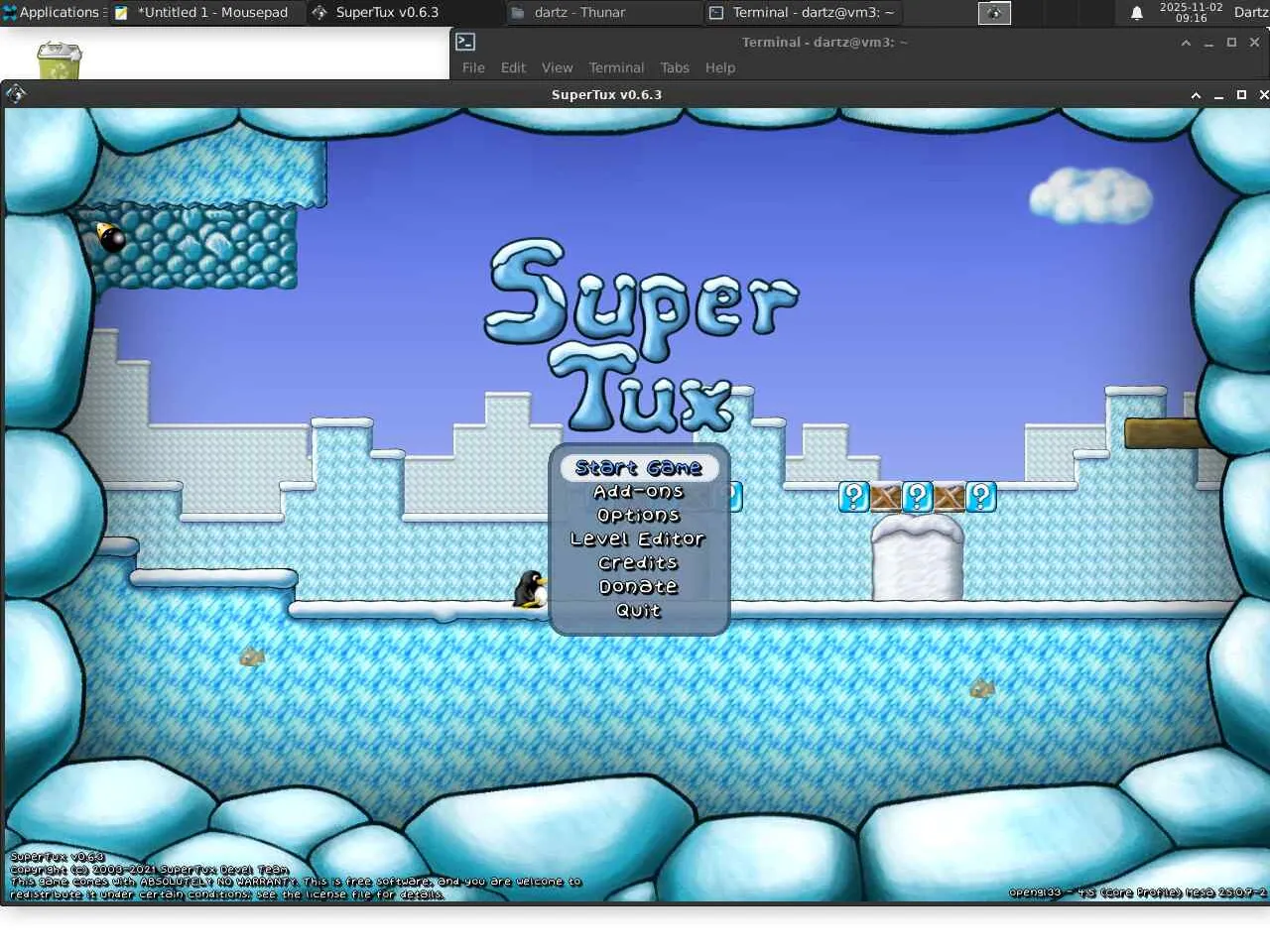The image size is (1270, 952).
Task: Minimize the Terminal window
Action: (x=1208, y=43)
